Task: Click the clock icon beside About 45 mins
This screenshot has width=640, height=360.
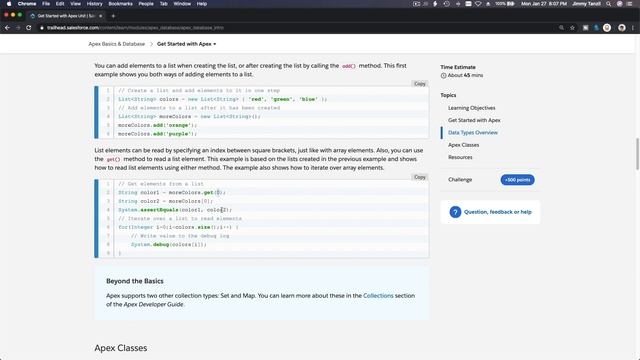Action: point(443,76)
